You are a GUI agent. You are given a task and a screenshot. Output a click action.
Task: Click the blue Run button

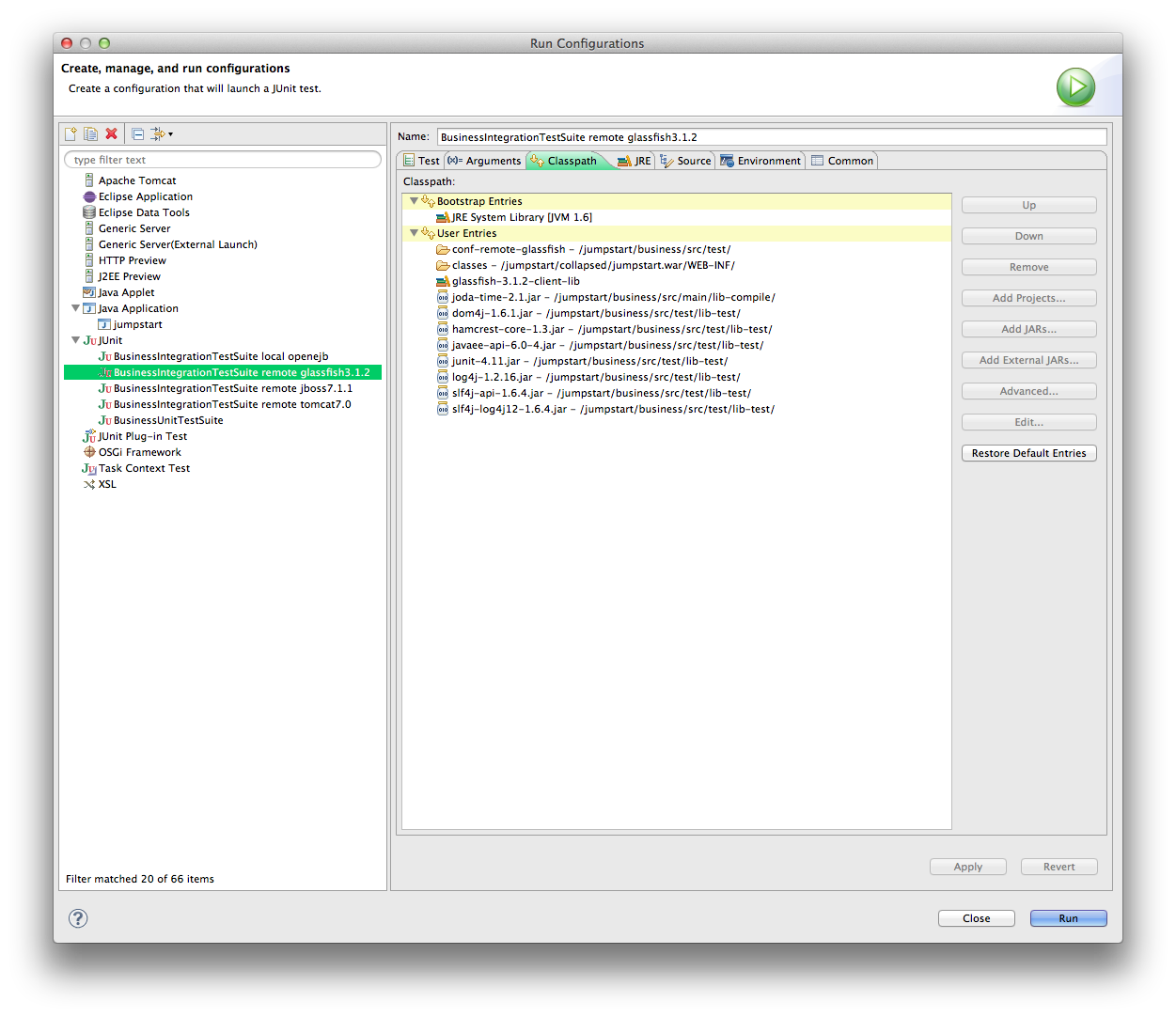coord(1069,918)
